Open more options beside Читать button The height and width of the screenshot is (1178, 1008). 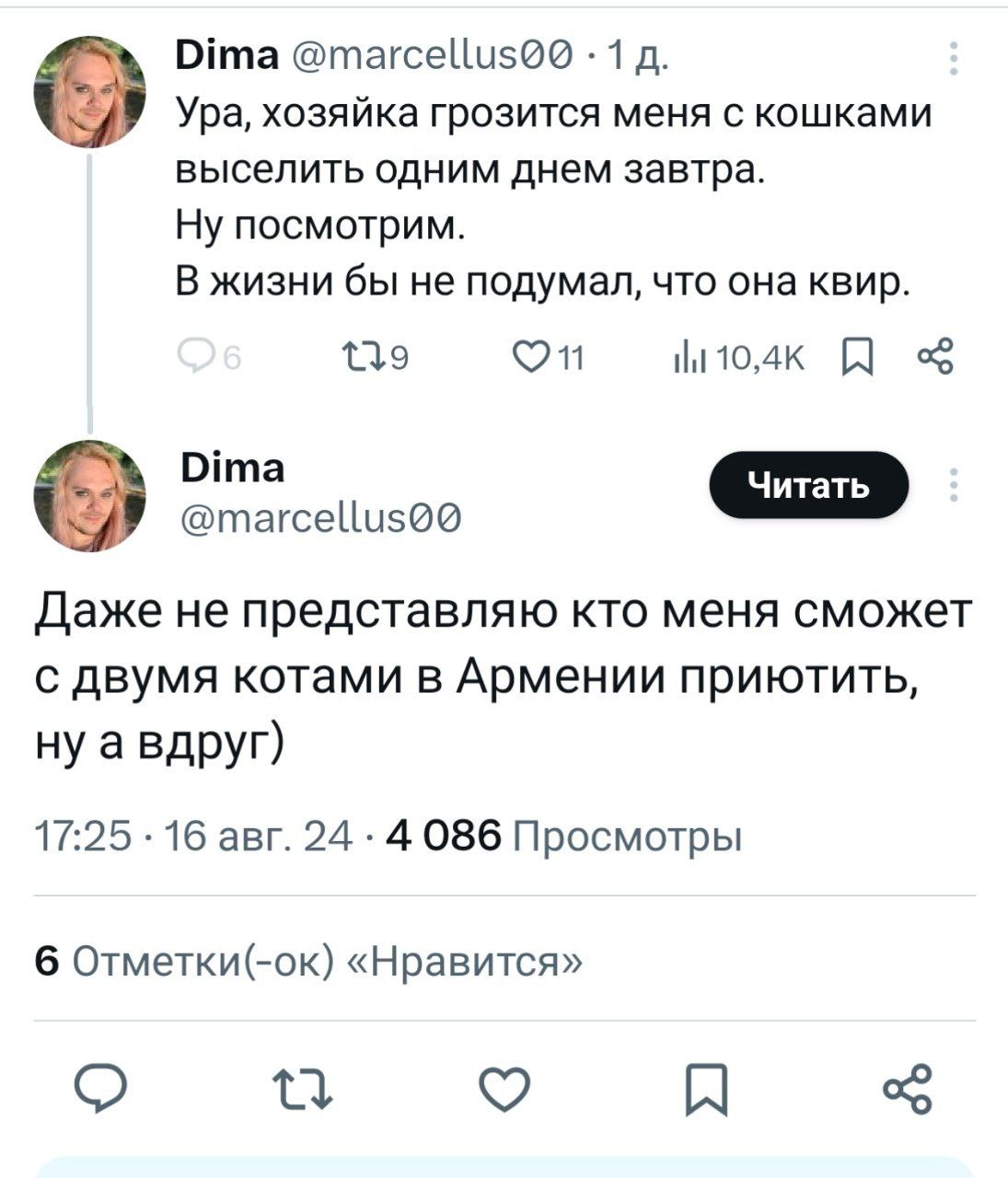pyautogui.click(x=954, y=485)
